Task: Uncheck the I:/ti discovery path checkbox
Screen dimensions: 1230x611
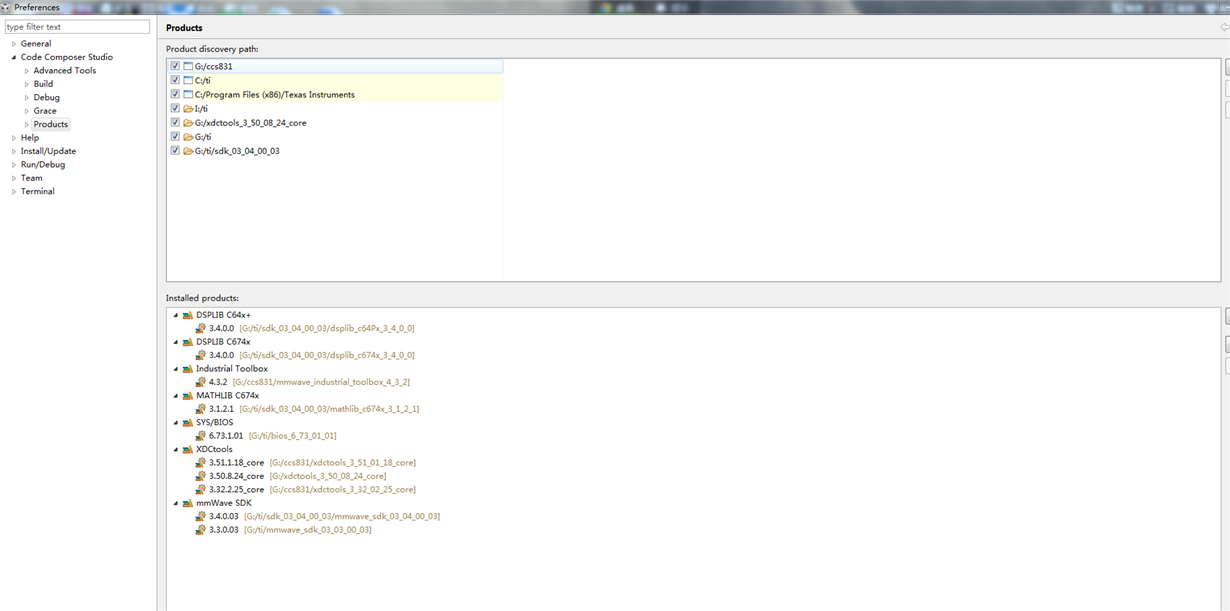Action: (x=175, y=109)
